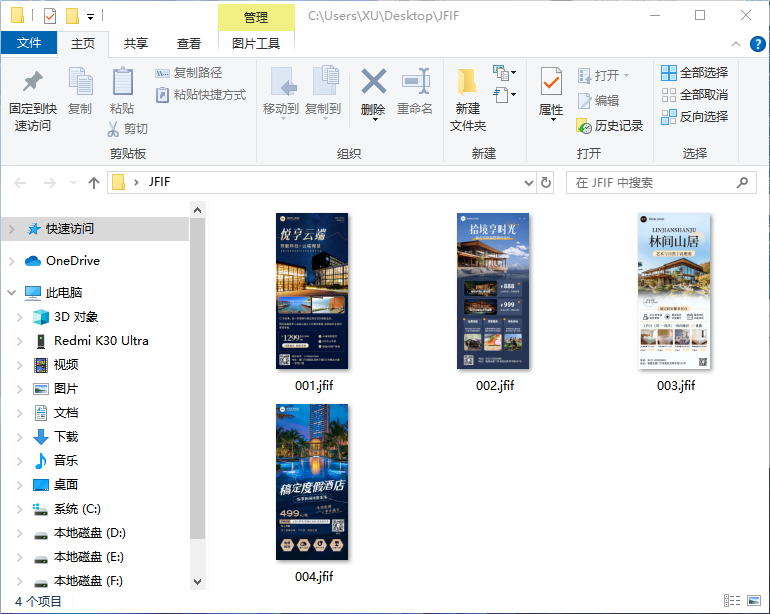The image size is (770, 614).
Task: Click the Pin to Quick access icon
Action: coord(32,82)
